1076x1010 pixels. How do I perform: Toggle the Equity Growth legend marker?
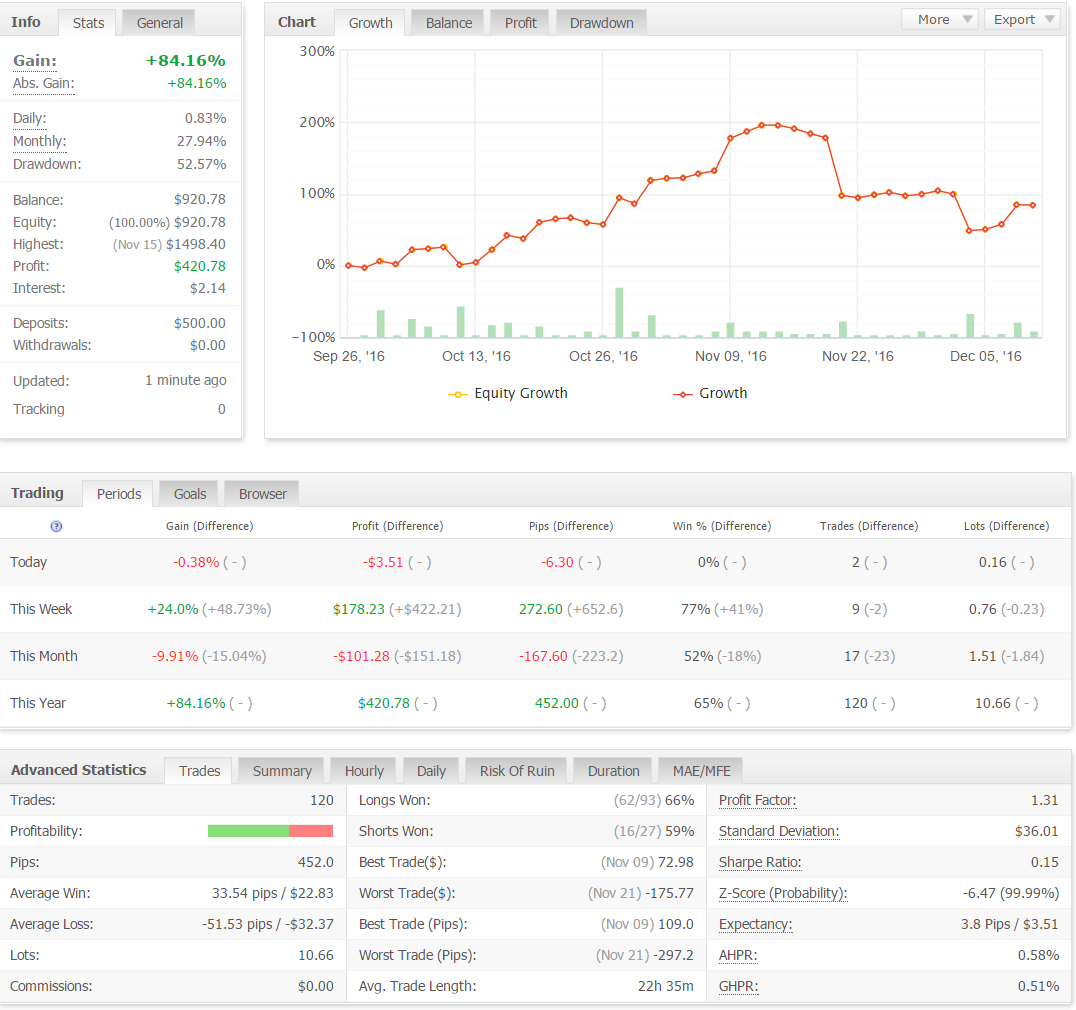458,394
